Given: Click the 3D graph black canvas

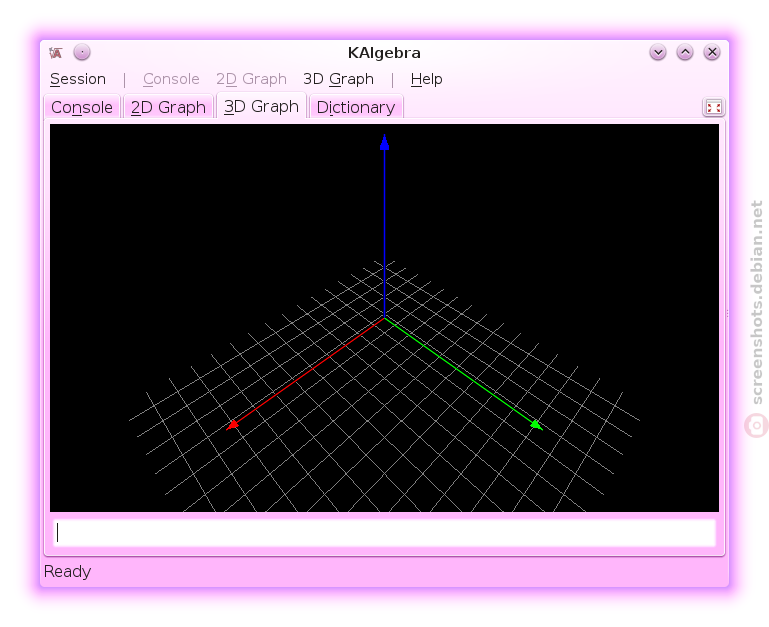Looking at the screenshot, I should coord(384,318).
